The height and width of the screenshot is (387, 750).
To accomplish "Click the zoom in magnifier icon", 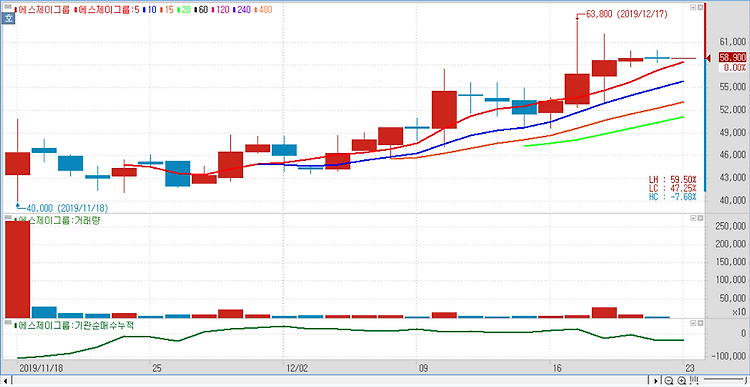I will (682, 381).
